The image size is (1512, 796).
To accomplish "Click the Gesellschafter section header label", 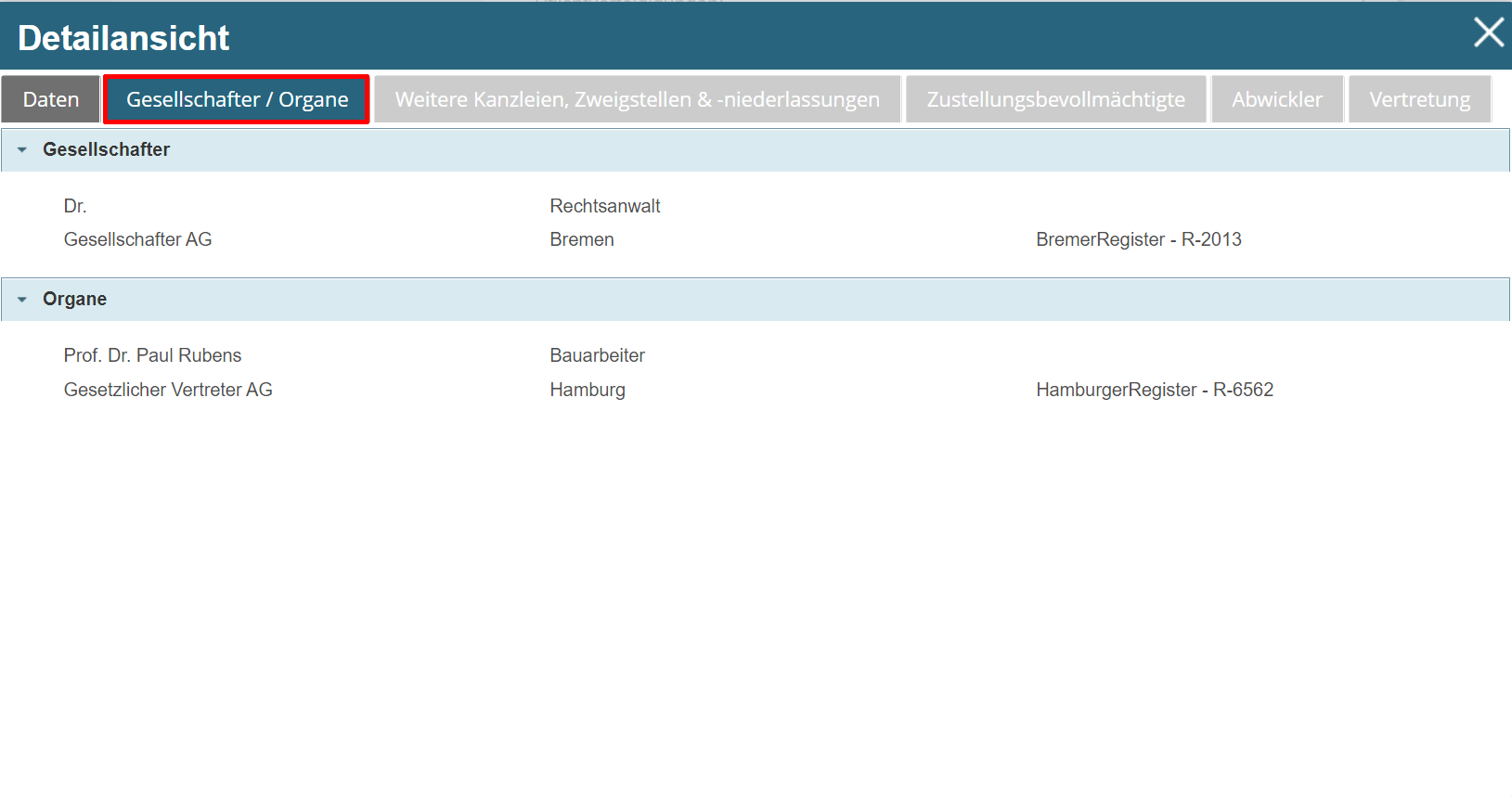I will point(106,149).
